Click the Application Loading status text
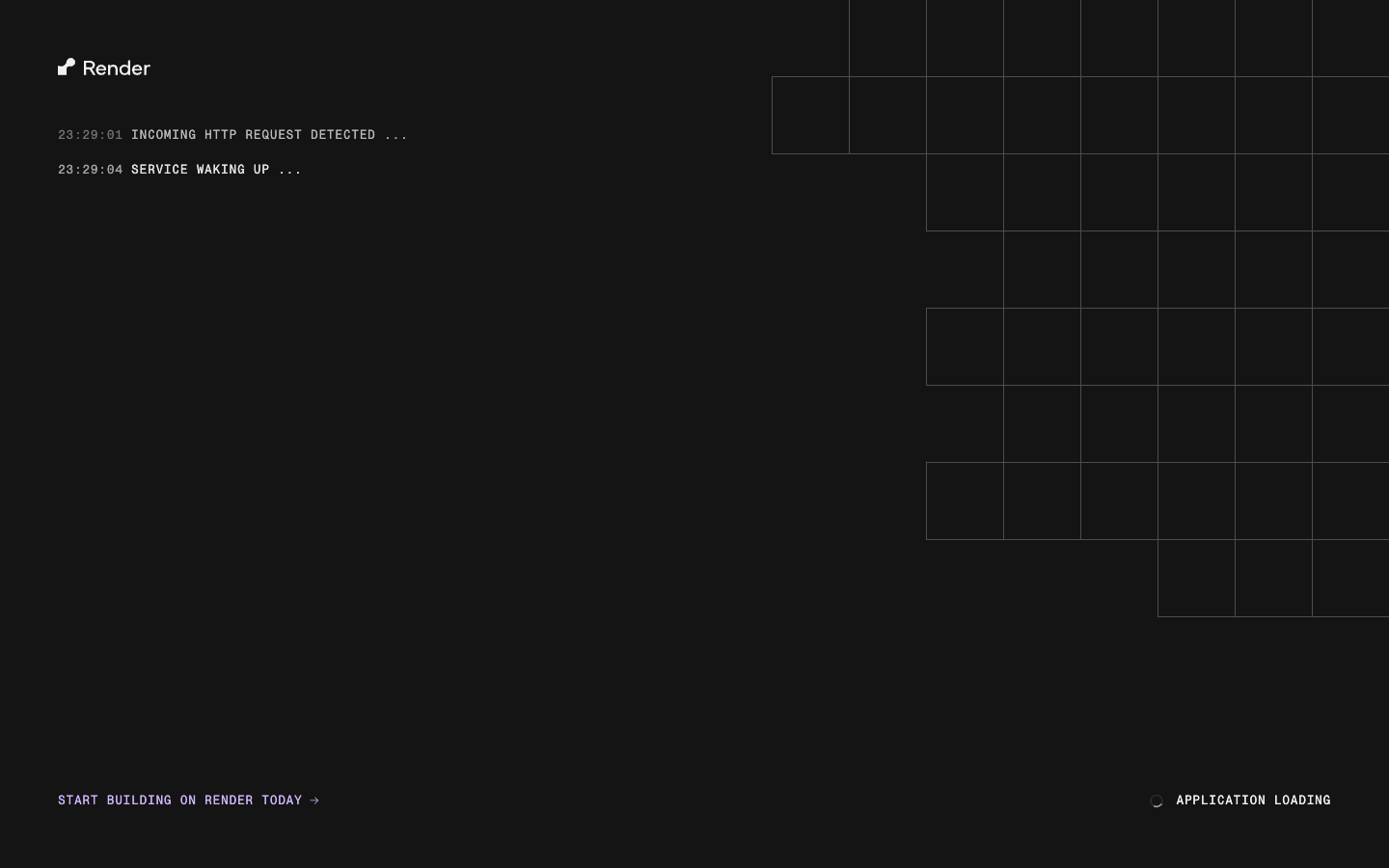The height and width of the screenshot is (868, 1389). tap(1253, 800)
